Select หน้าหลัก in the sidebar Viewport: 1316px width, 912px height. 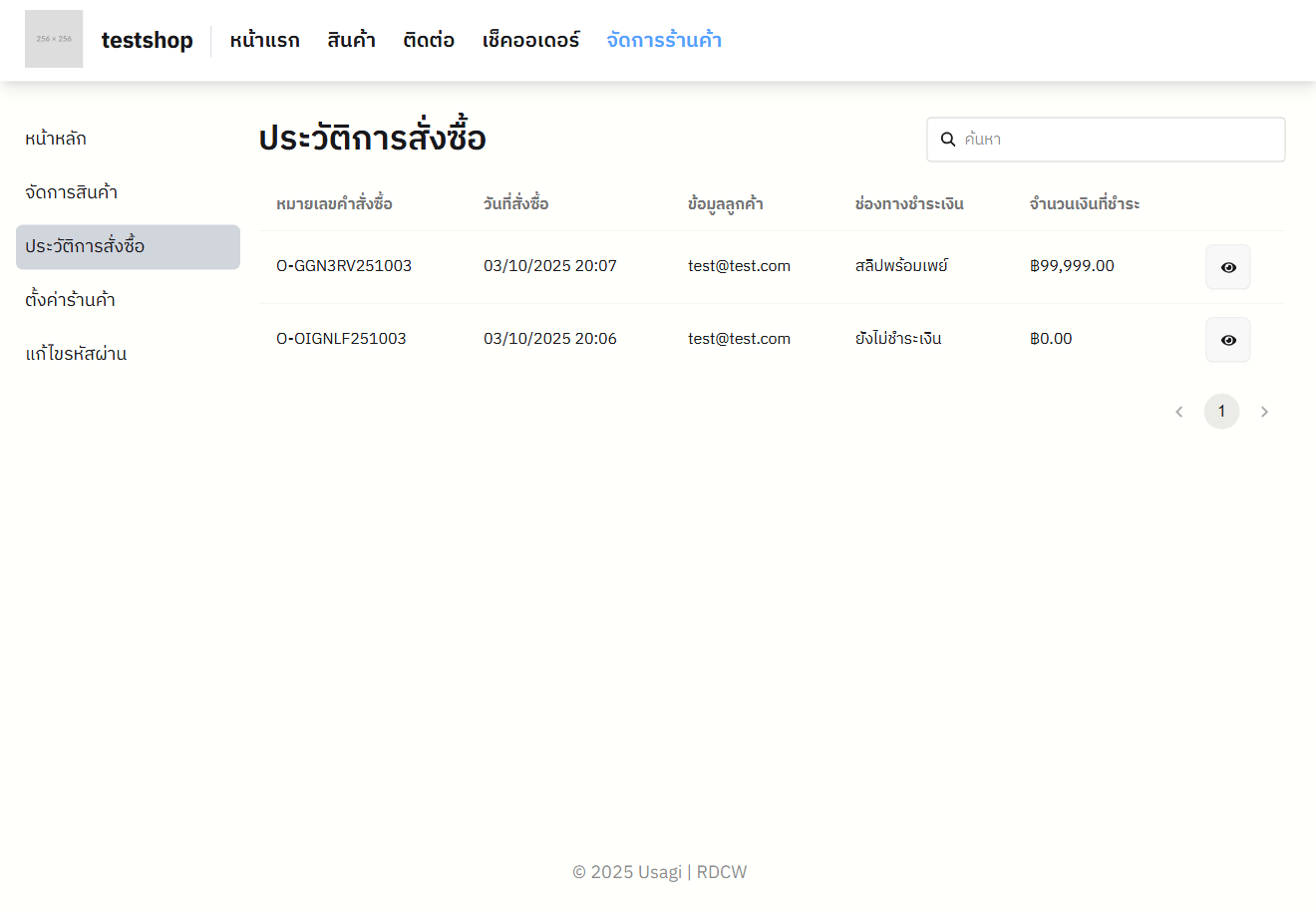(x=56, y=139)
